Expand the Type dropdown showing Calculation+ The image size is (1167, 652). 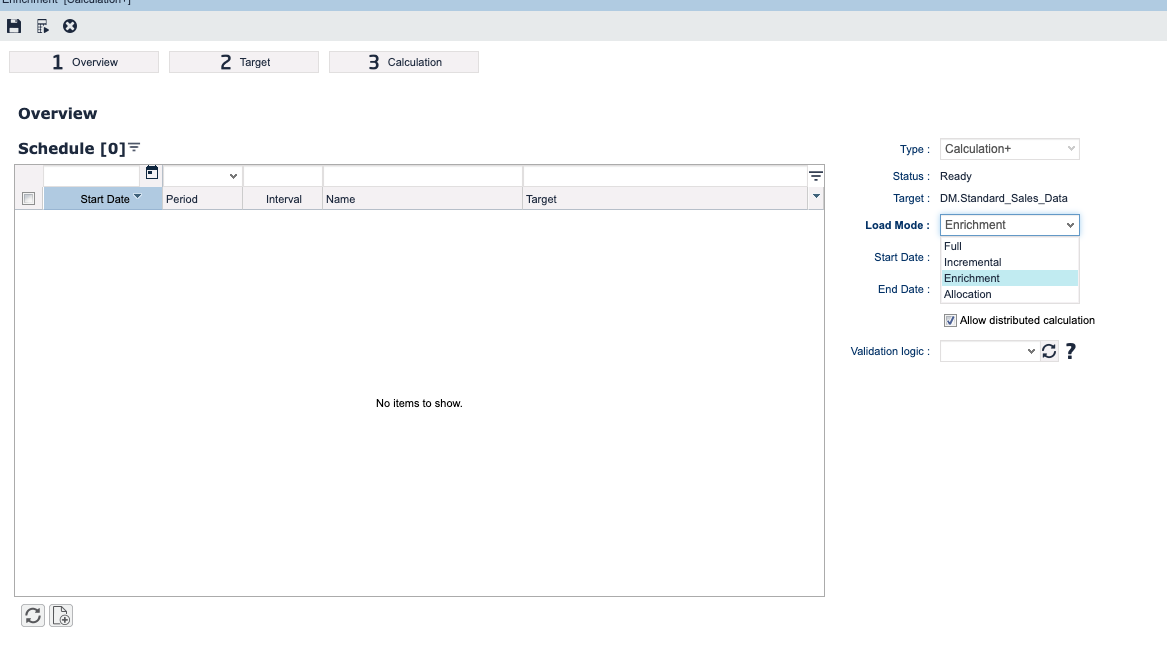click(x=1073, y=148)
